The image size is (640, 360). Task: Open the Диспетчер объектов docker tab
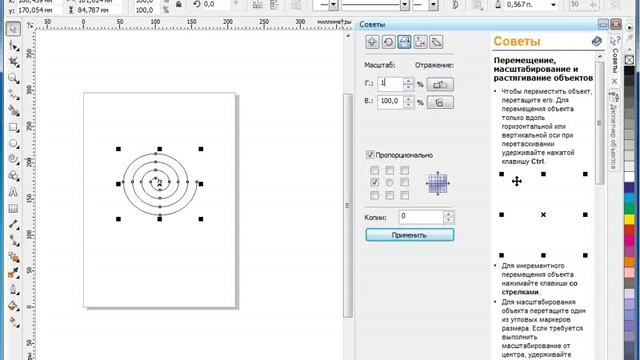pos(613,131)
